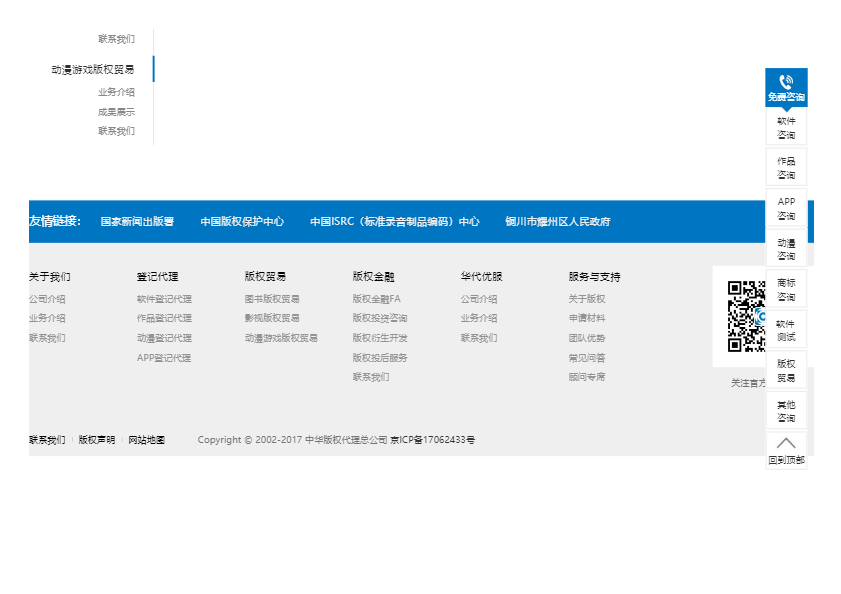Open 影视版权贸易 footer link
841x594 pixels.
coord(272,318)
